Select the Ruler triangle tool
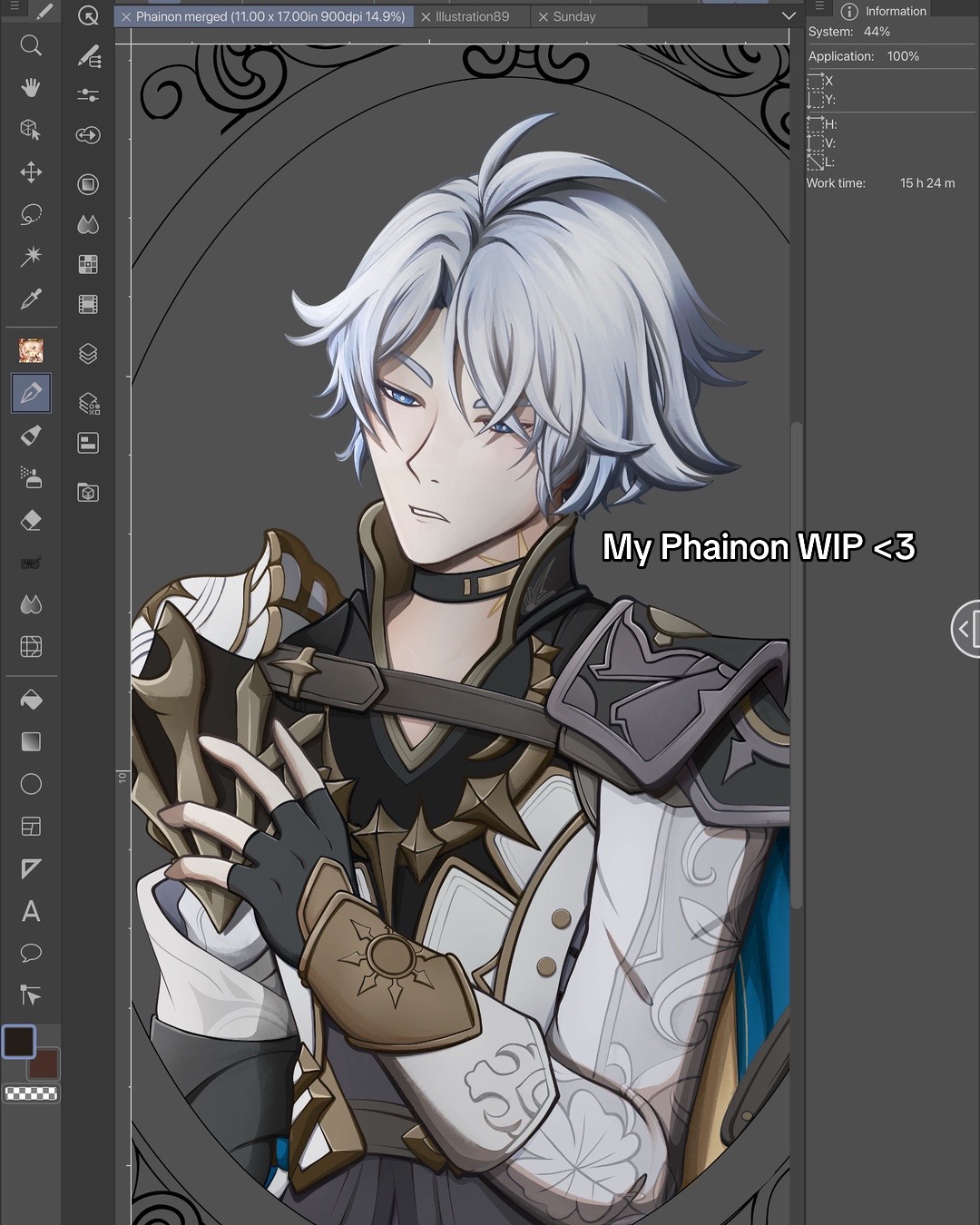Screen dimensions: 980x1225 31,868
